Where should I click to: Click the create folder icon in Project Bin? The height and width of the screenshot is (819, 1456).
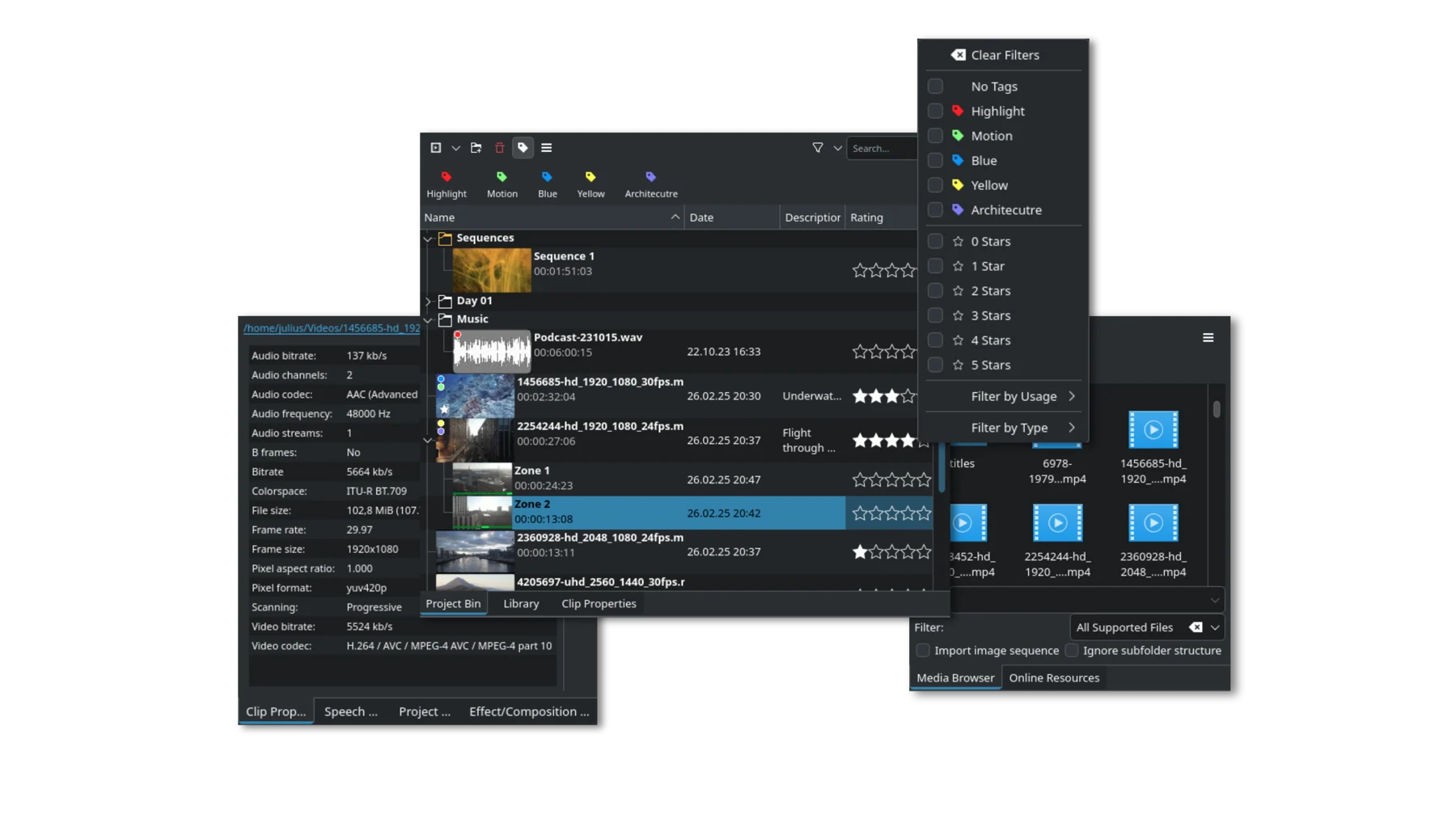pyautogui.click(x=476, y=148)
